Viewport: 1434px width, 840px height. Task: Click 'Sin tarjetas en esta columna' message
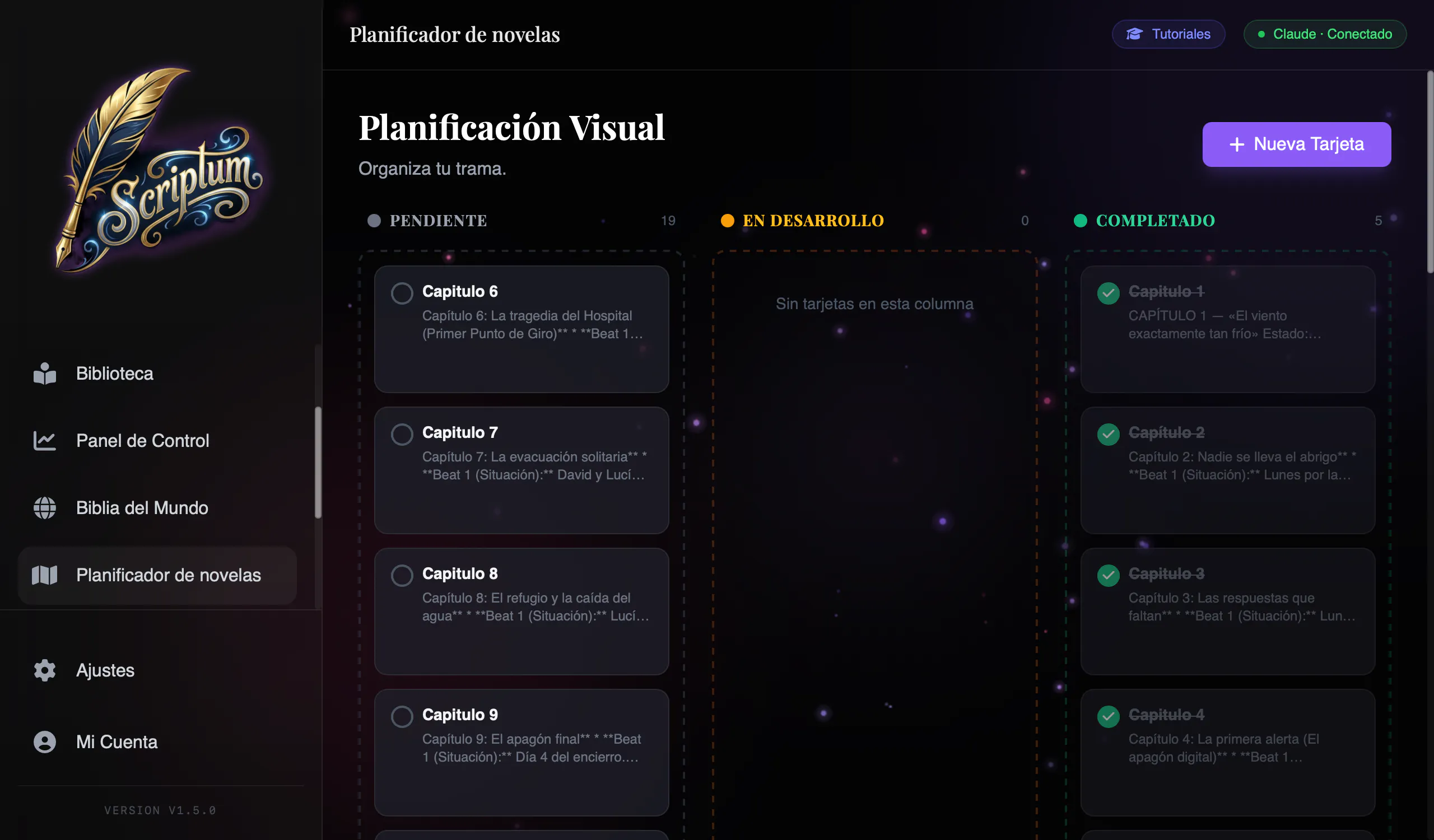[x=874, y=304]
